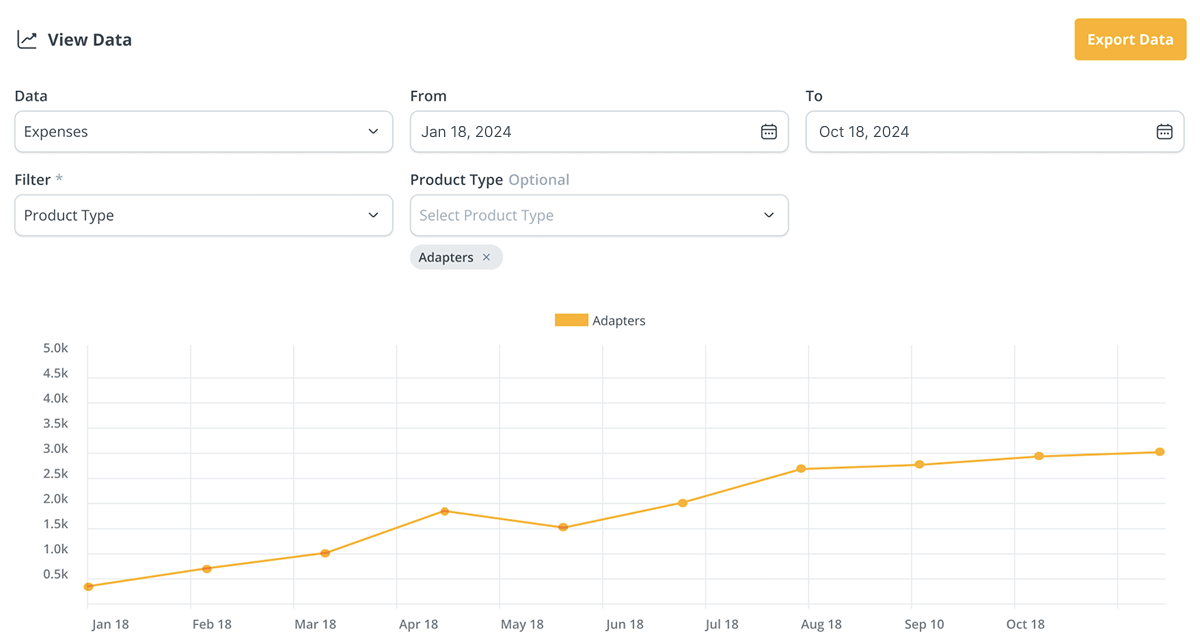Open the Filter dropdown set to Product Type
Image resolution: width=1200 pixels, height=642 pixels.
[x=203, y=215]
